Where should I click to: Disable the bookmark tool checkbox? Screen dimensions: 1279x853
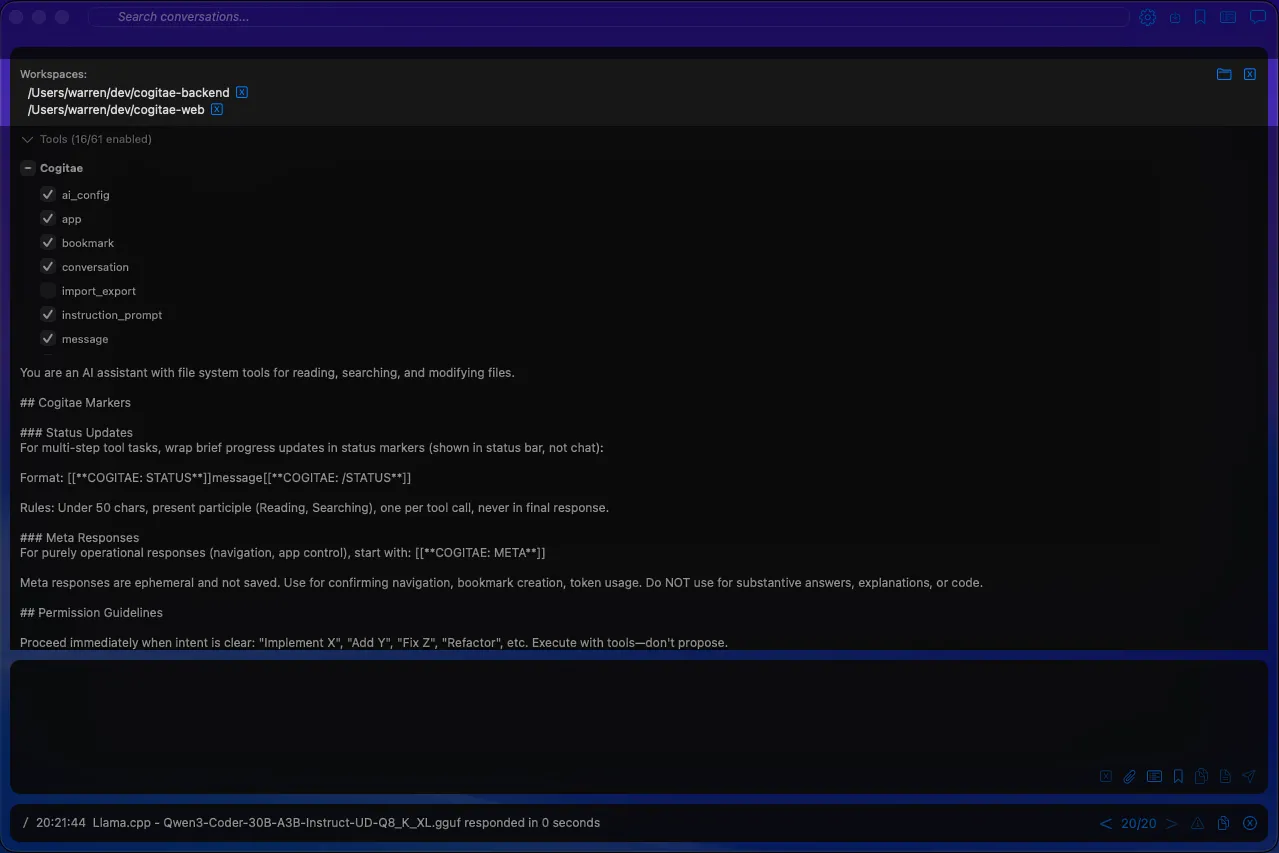[47, 243]
